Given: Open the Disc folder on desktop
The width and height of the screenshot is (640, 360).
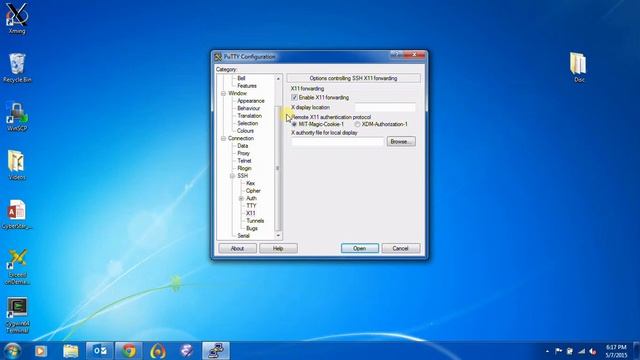Looking at the screenshot, I should point(578,67).
